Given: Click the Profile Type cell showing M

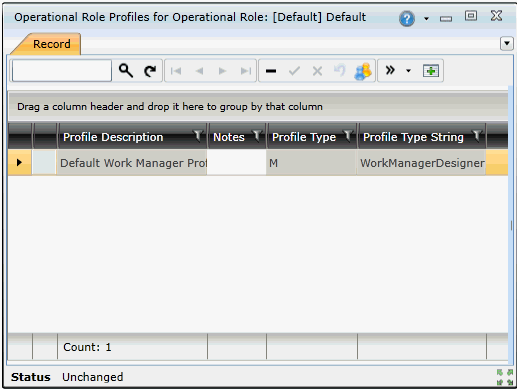Looking at the screenshot, I should (x=311, y=163).
